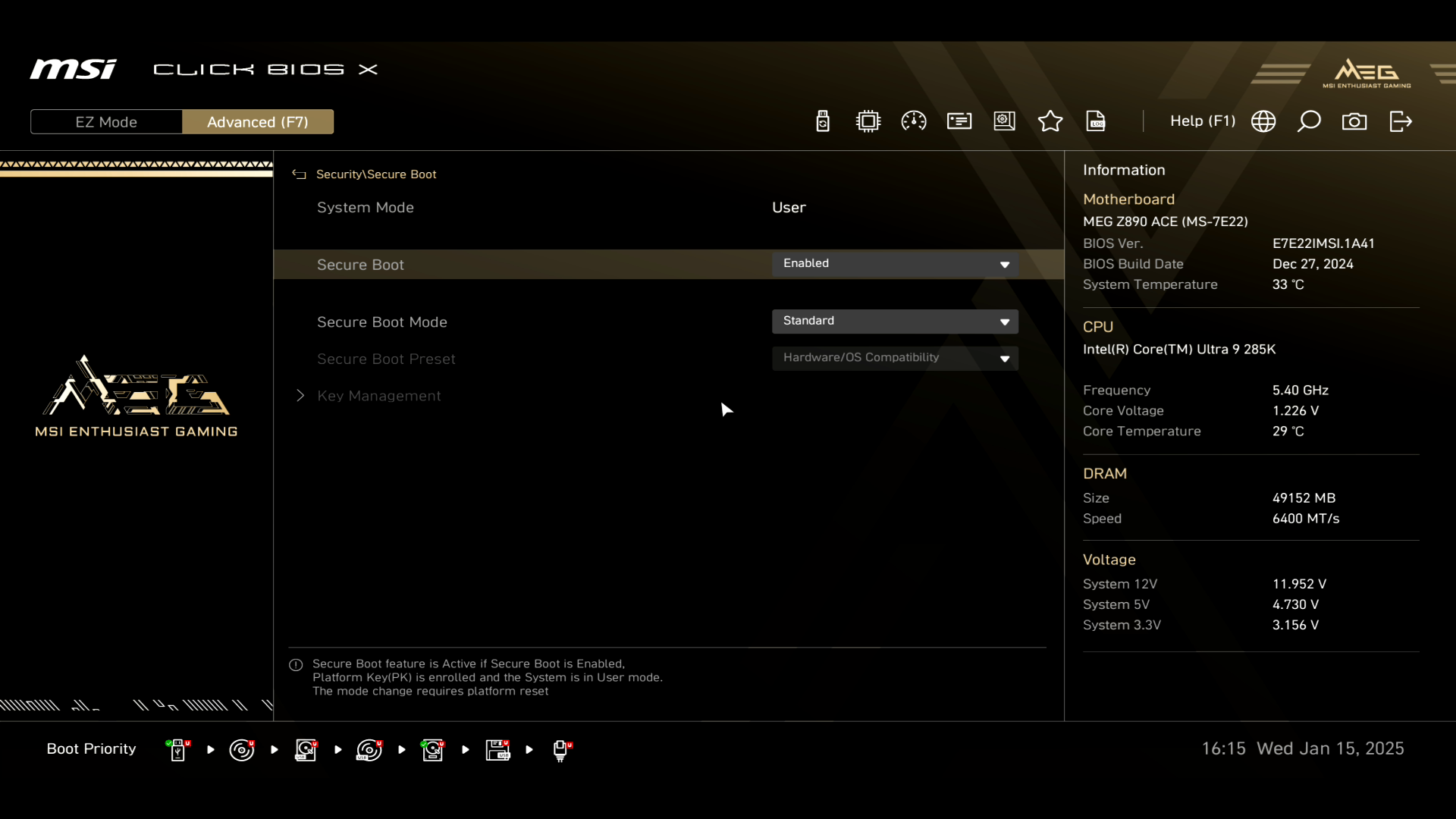This screenshot has height=819, width=1456.
Task: Select Advanced F7 mode tab
Action: click(x=258, y=122)
